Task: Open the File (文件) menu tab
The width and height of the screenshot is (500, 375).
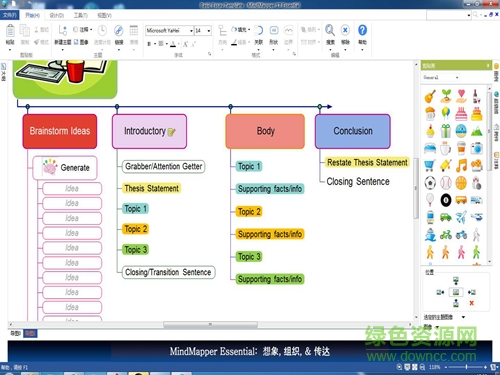Action: (x=9, y=15)
